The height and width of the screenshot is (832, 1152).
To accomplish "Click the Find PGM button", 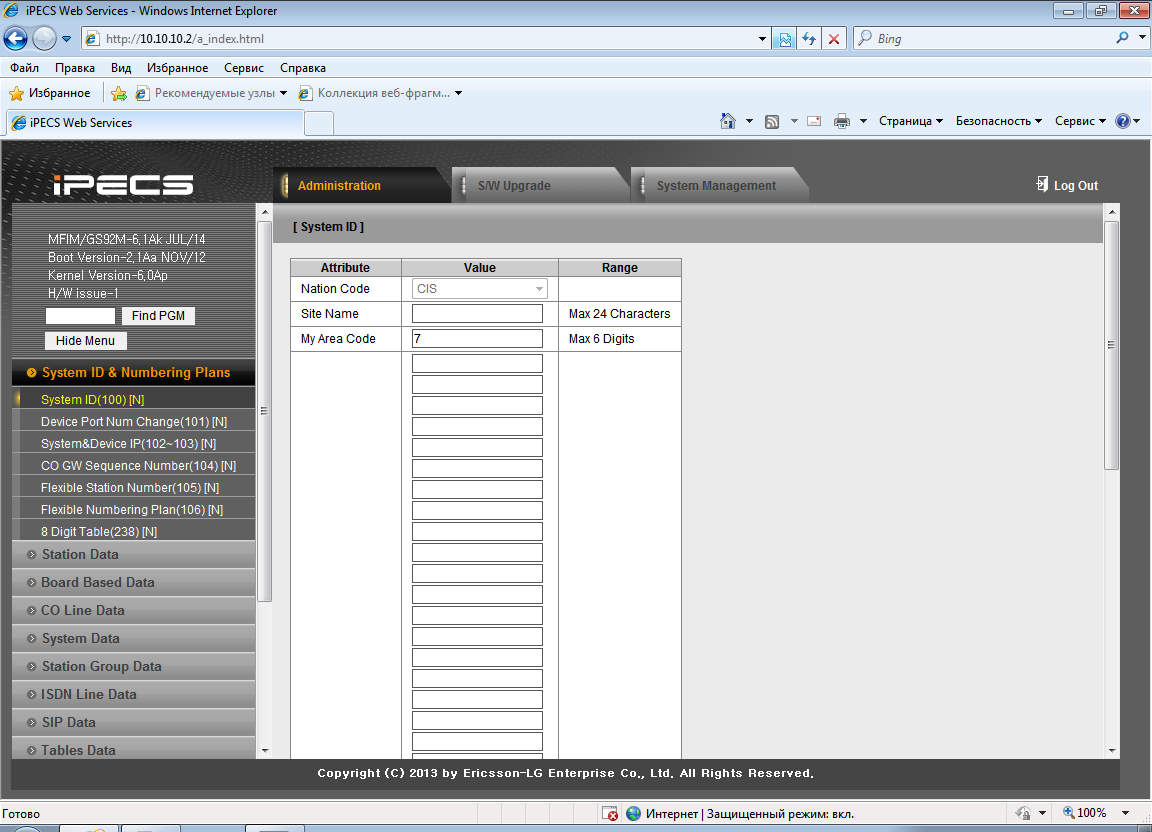I will tap(158, 316).
